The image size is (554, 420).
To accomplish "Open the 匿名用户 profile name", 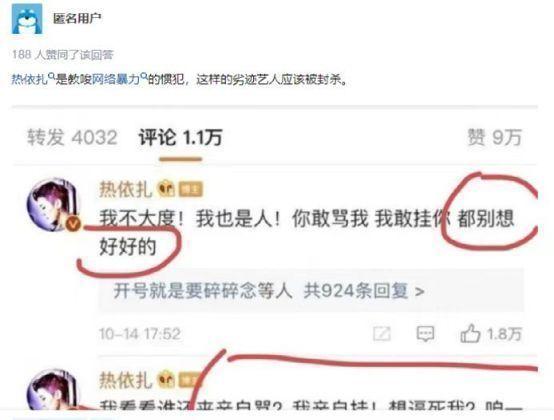I will 77,18.
